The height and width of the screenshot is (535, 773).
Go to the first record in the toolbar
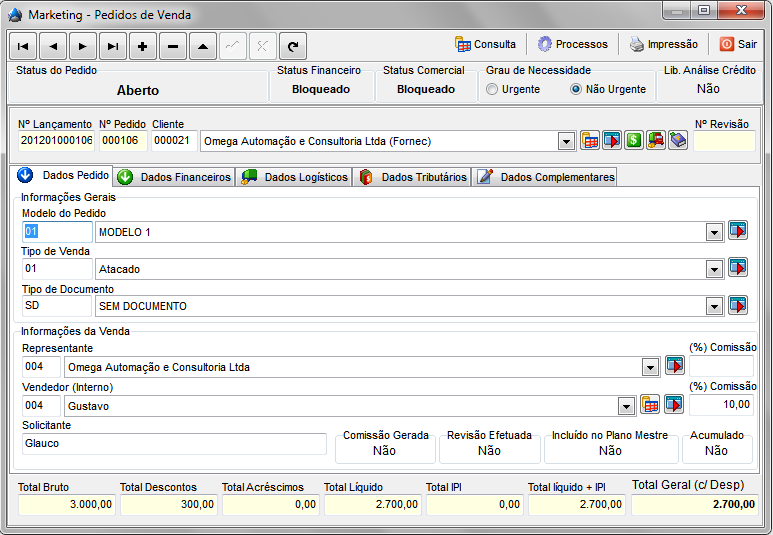(23, 46)
